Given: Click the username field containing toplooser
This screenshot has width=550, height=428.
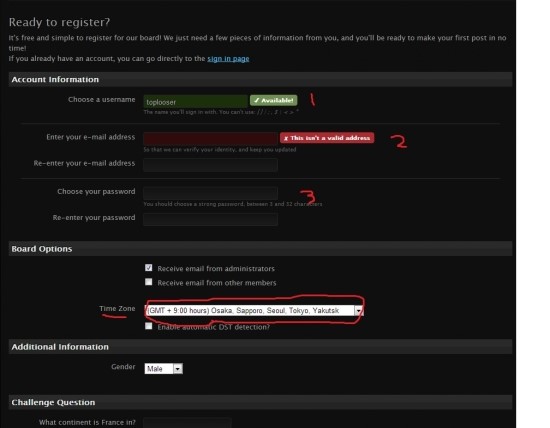Looking at the screenshot, I should click(x=196, y=102).
